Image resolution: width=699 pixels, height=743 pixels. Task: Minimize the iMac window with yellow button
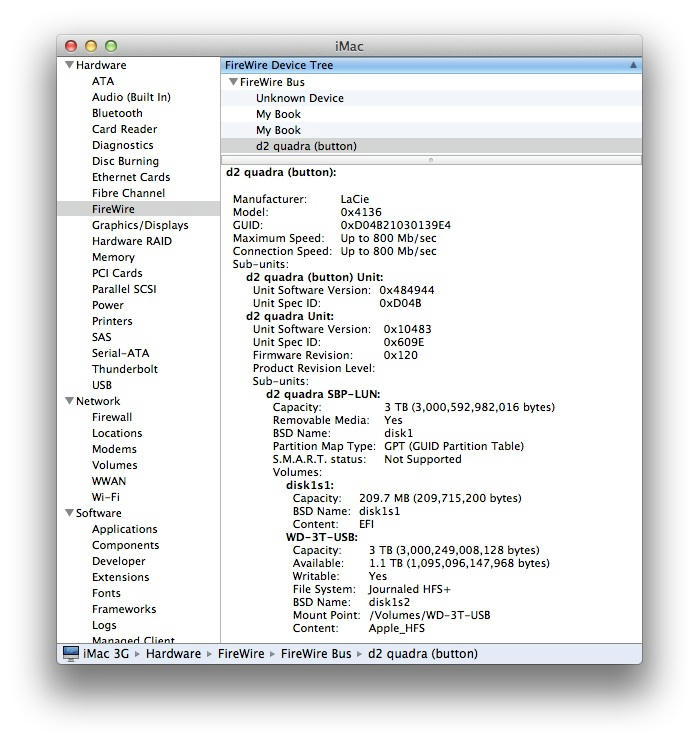[91, 46]
